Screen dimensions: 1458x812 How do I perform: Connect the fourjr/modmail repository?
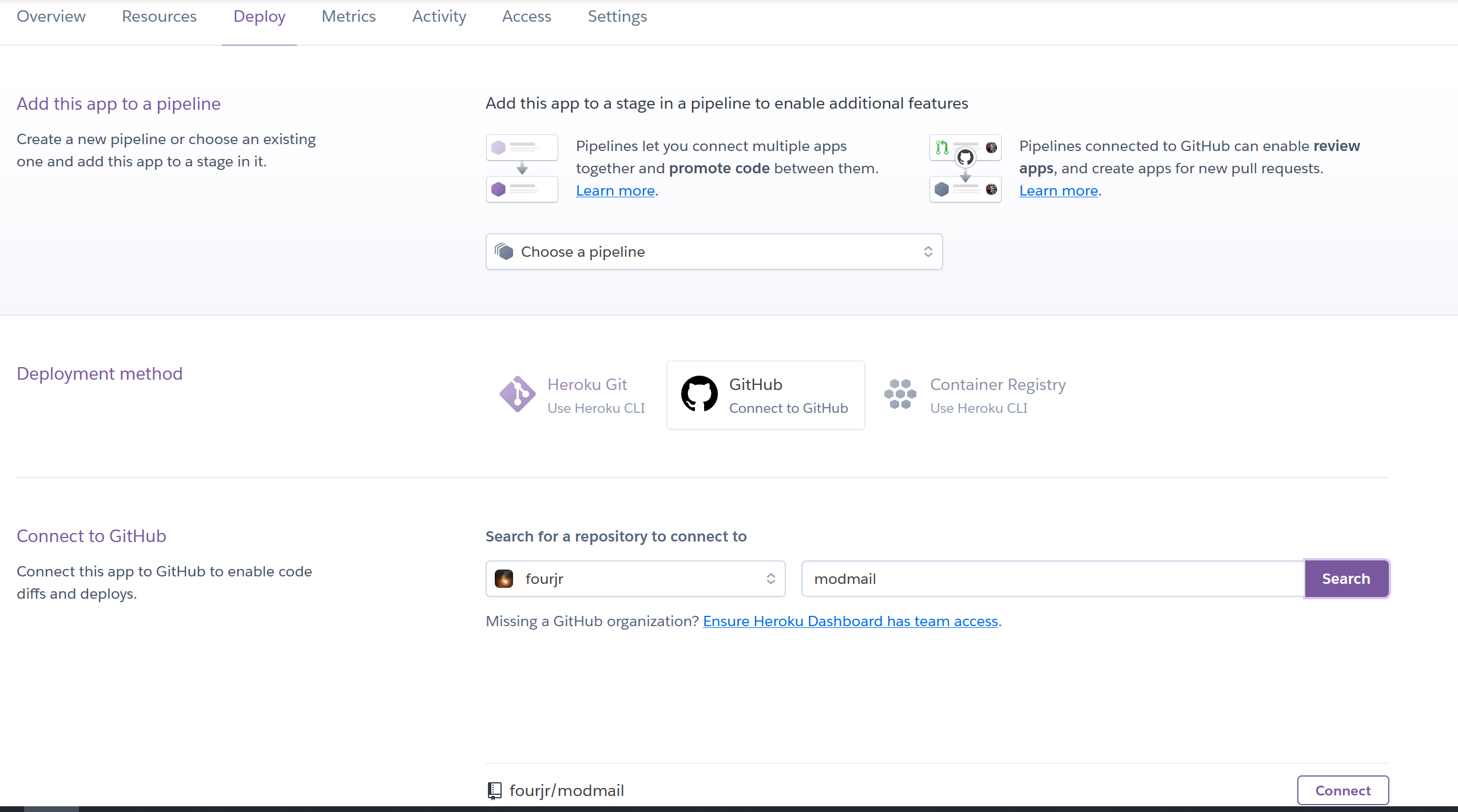tap(1342, 790)
